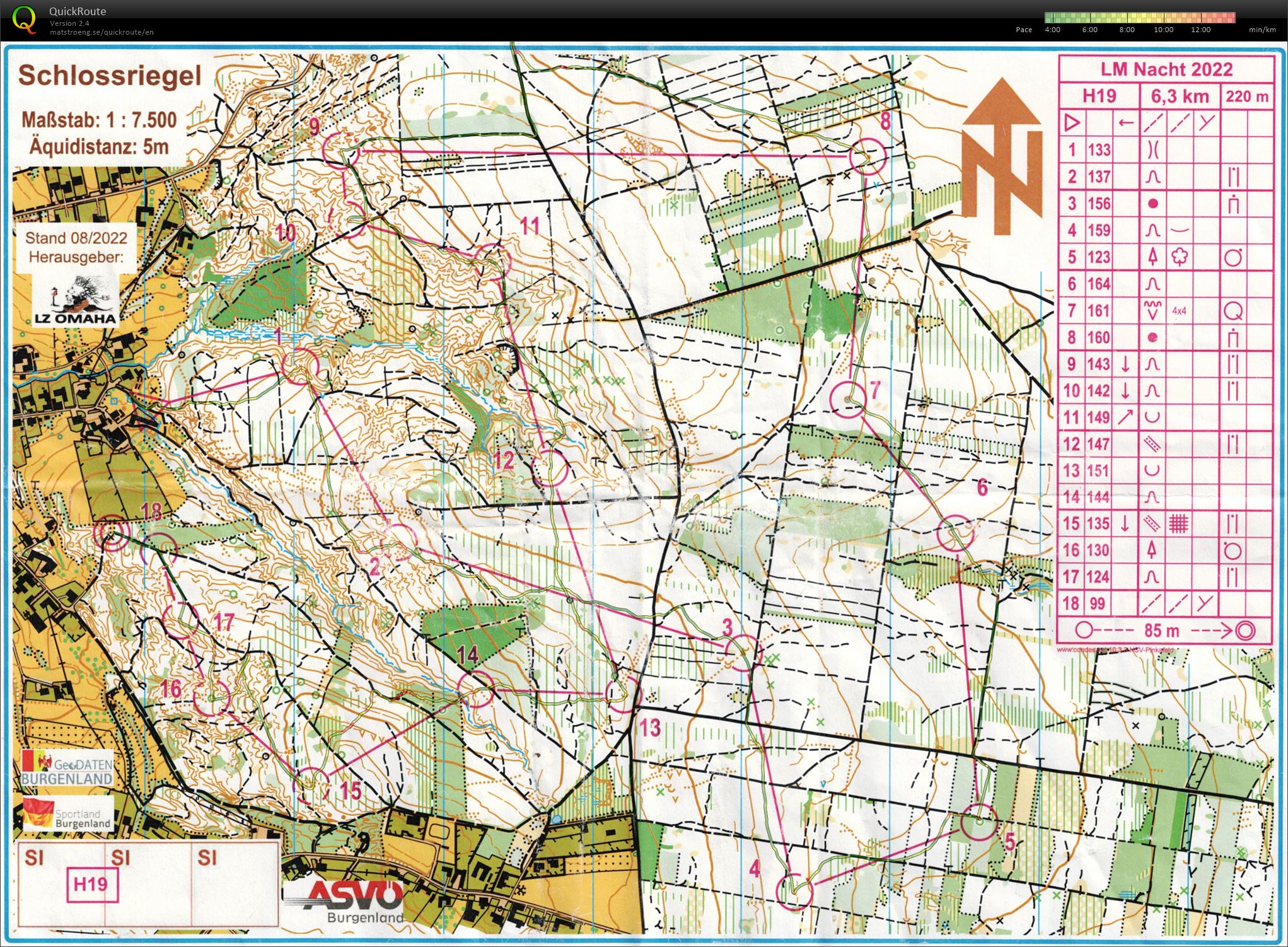The image size is (1288, 947).
Task: Click the GeoDATEN Burgenland logo
Action: point(67,768)
